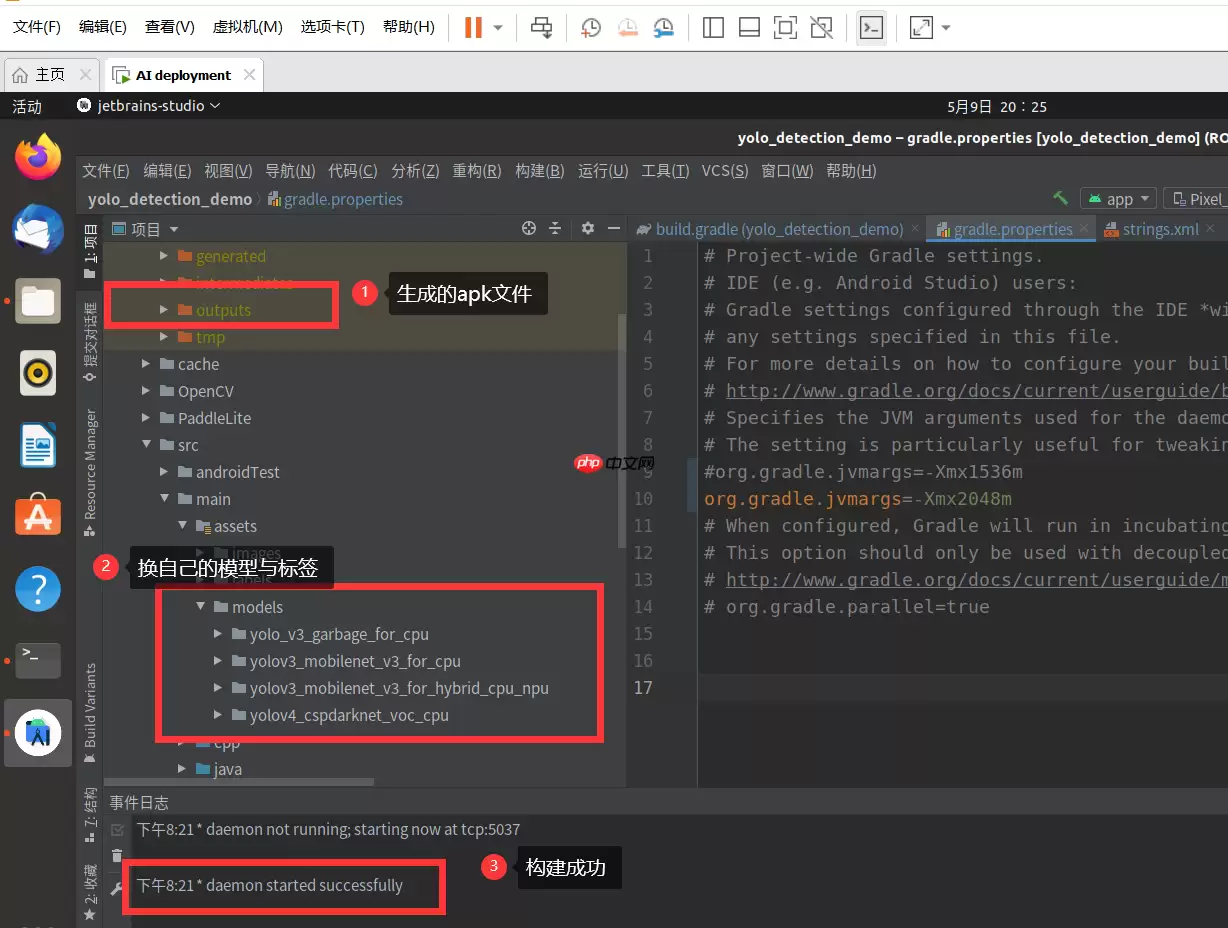Click the project panel settings gear icon
This screenshot has height=928, width=1228.
[x=588, y=229]
